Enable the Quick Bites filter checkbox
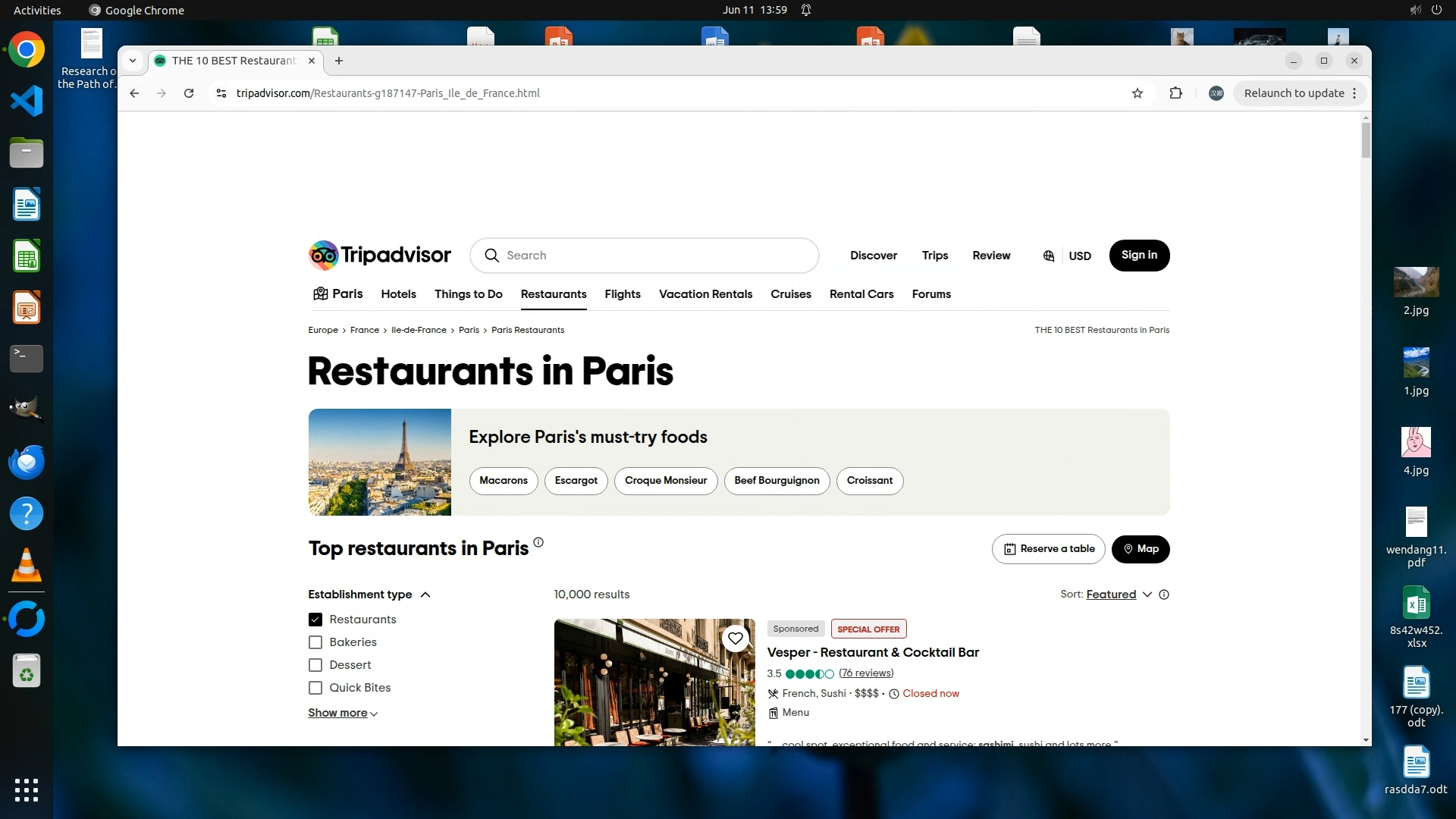The height and width of the screenshot is (819, 1456). coord(315,688)
